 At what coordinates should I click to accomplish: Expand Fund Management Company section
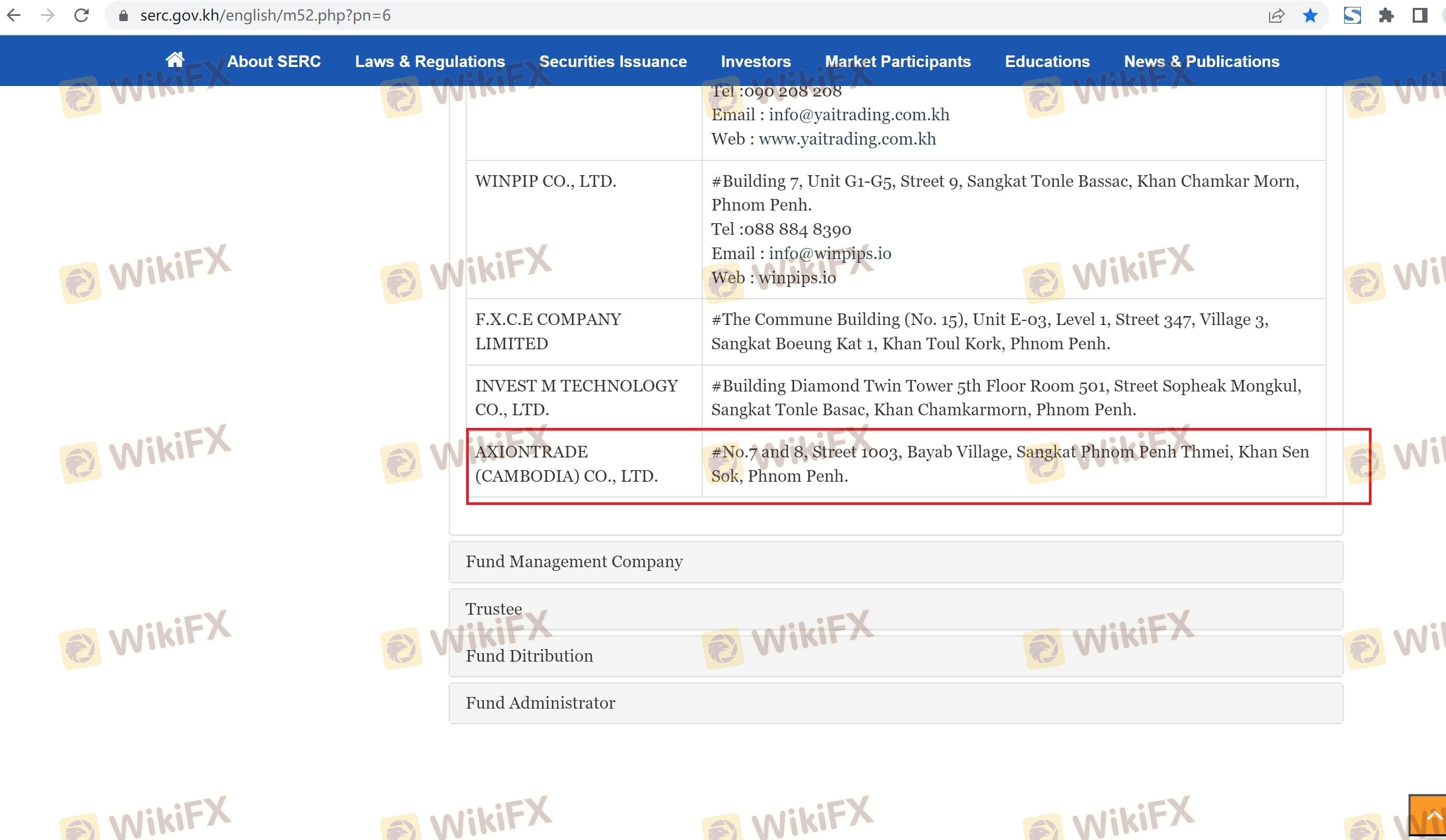point(574,561)
